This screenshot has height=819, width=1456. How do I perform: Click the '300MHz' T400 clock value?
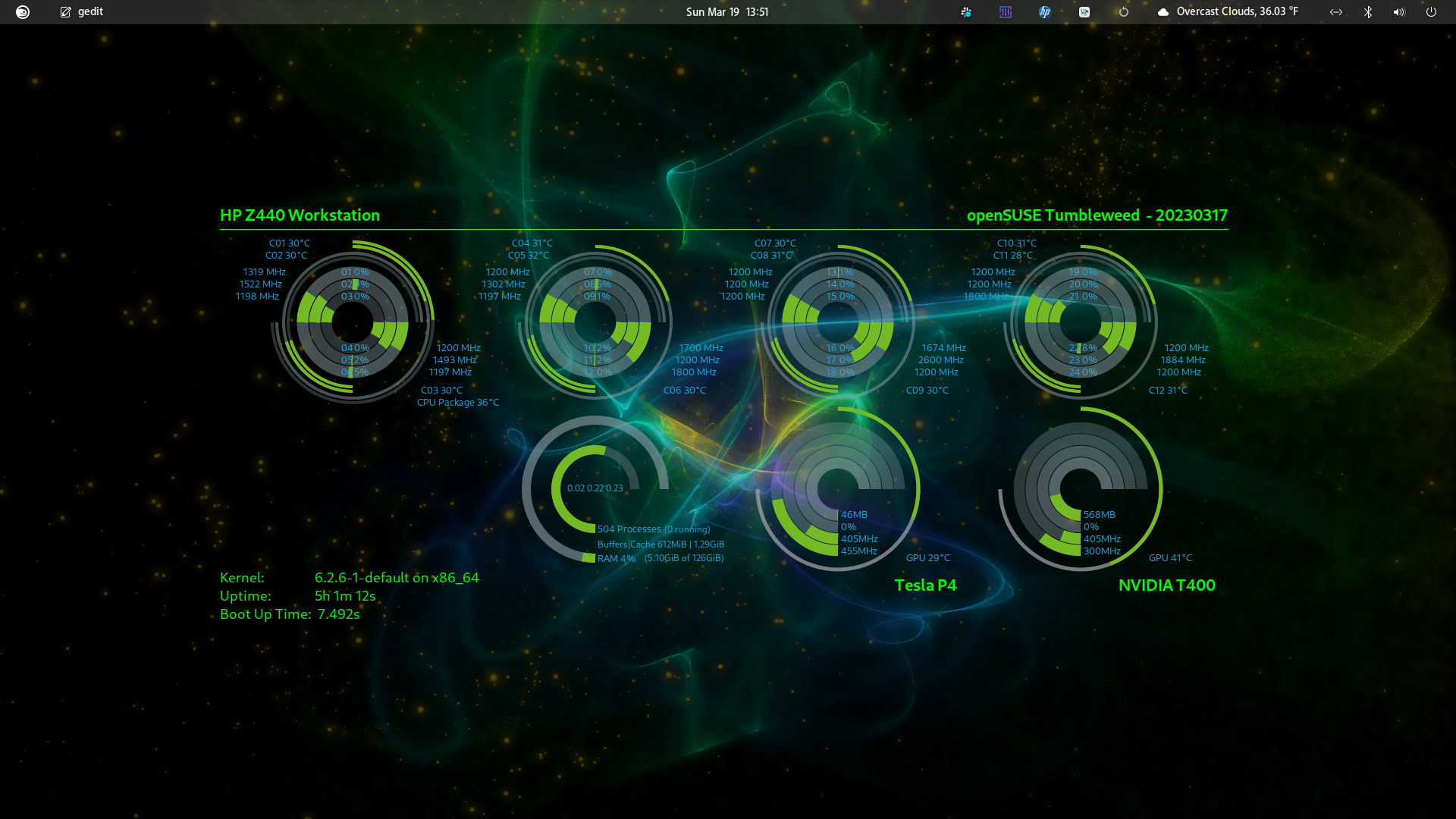pyautogui.click(x=1102, y=551)
